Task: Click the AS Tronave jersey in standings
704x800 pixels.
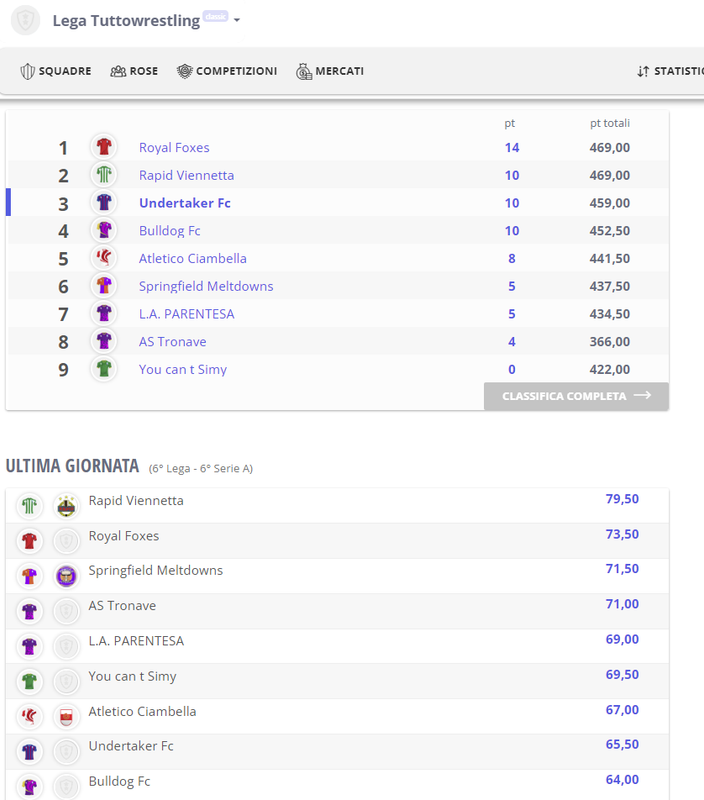Action: click(104, 341)
